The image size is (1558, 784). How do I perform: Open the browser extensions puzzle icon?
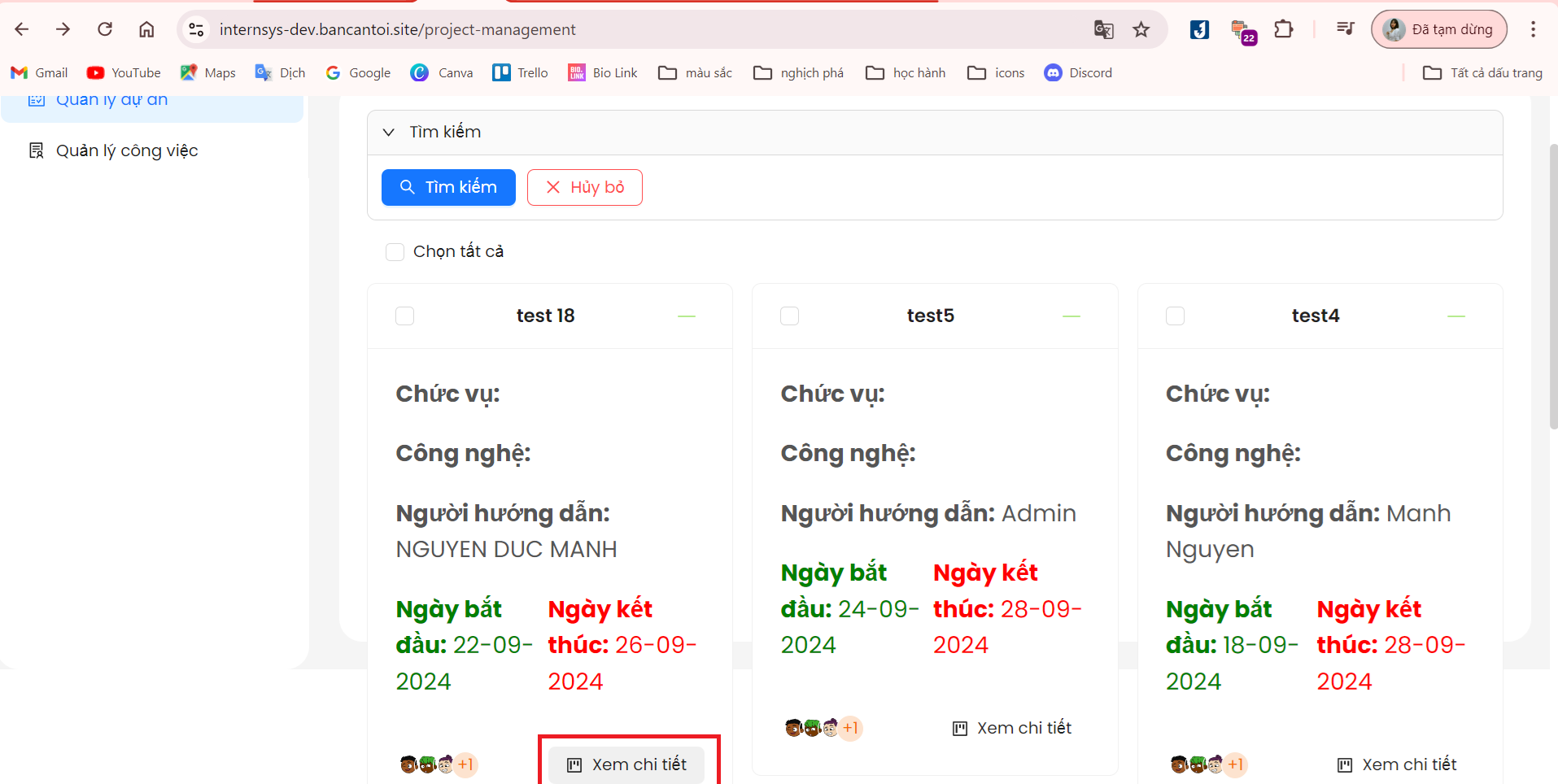click(x=1283, y=29)
